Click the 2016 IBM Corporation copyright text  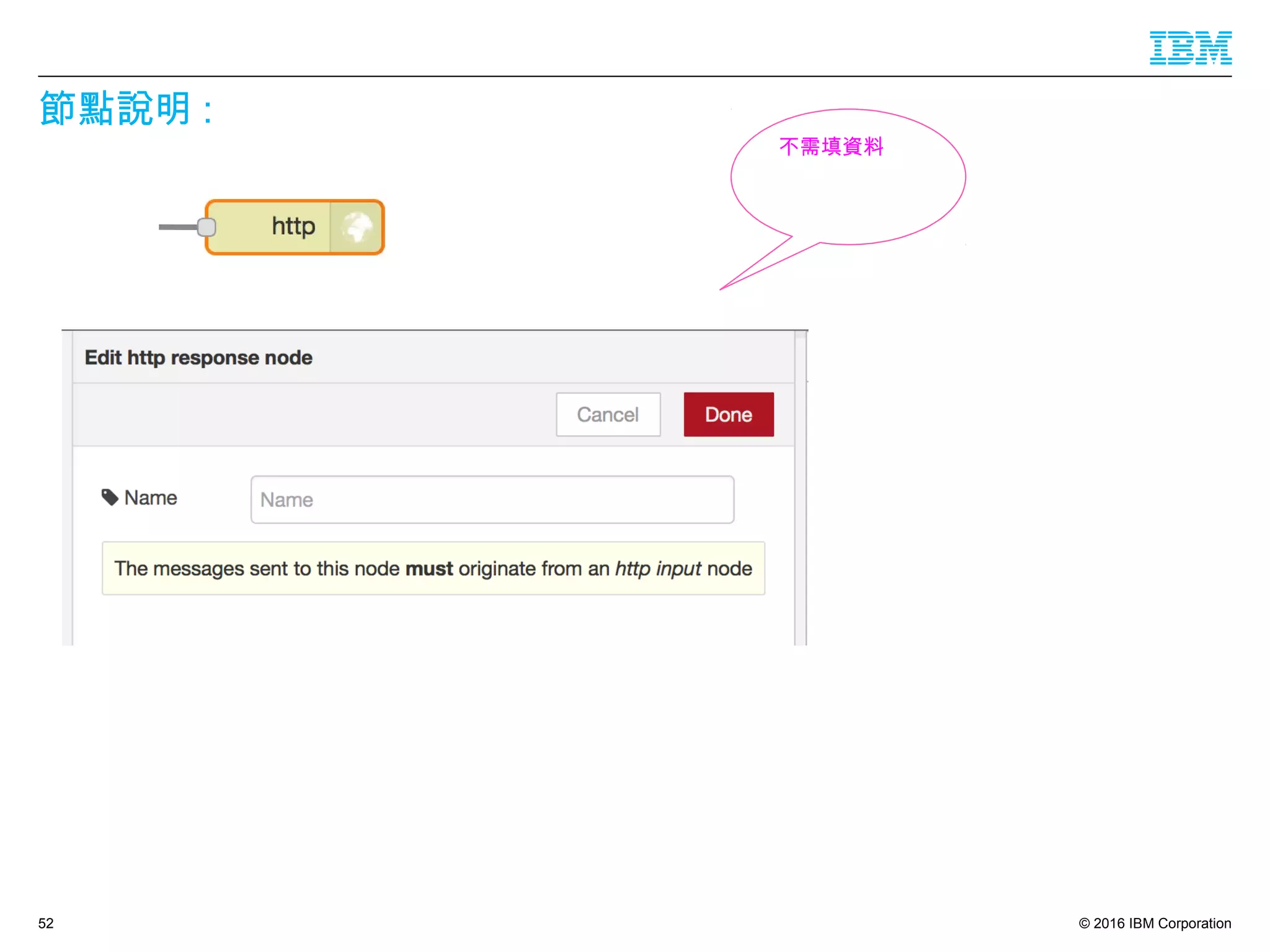[x=1155, y=923]
